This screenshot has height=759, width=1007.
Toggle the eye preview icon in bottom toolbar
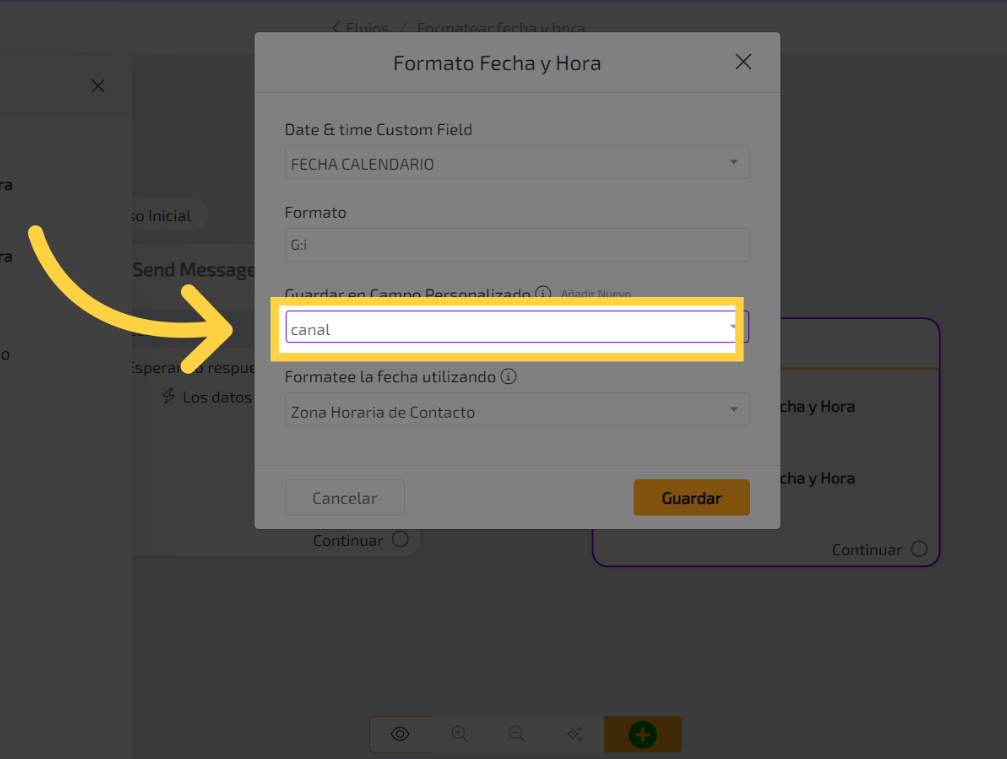click(x=400, y=734)
